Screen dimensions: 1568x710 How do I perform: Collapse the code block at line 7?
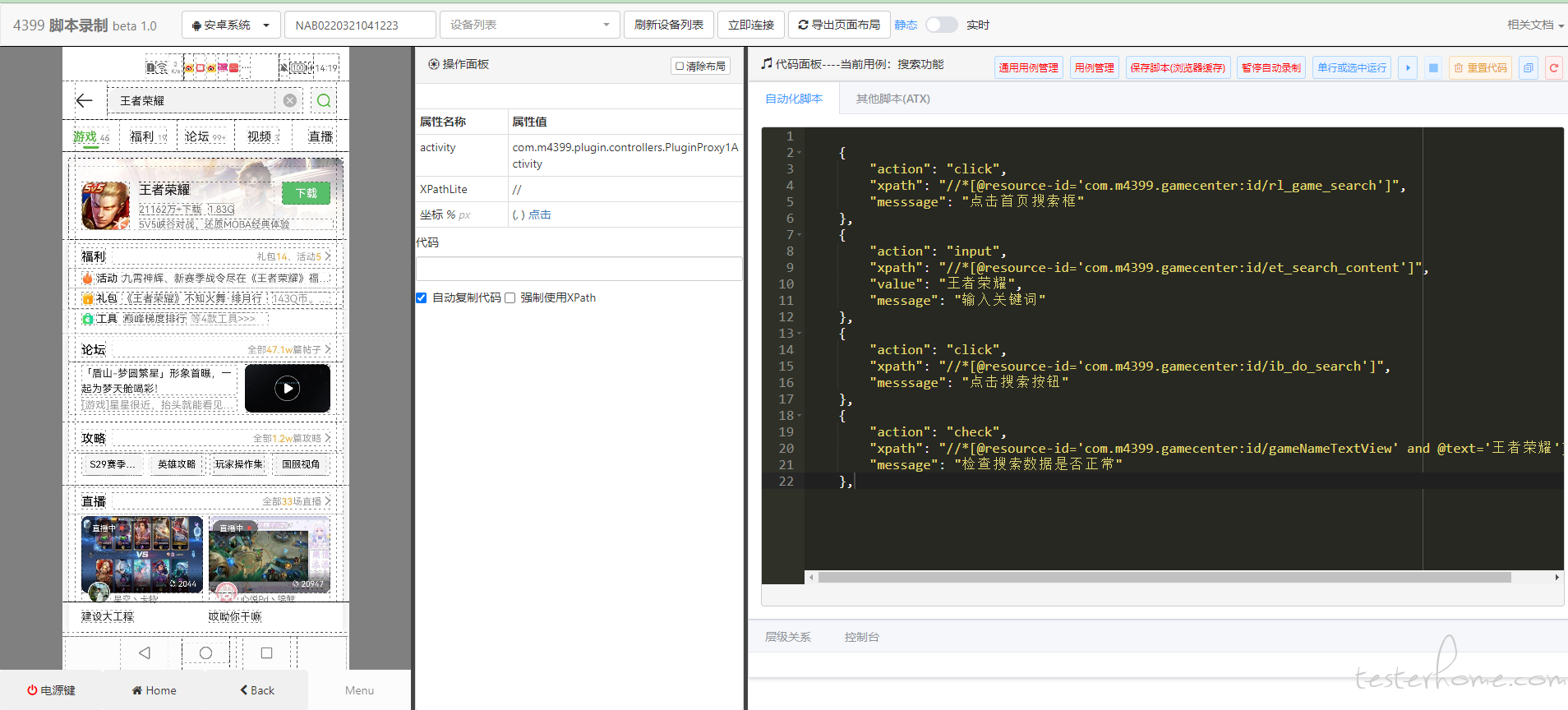click(x=800, y=235)
